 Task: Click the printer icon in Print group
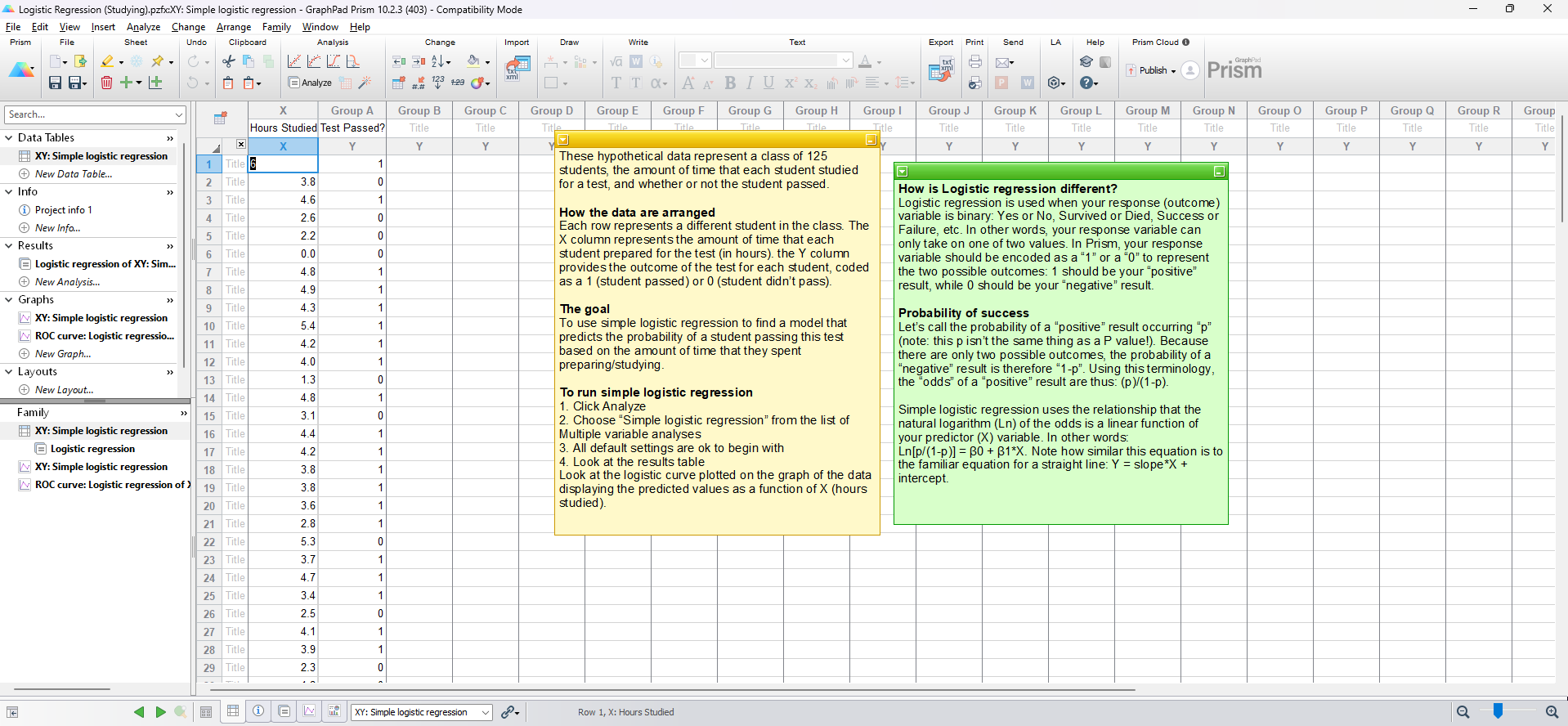click(974, 61)
